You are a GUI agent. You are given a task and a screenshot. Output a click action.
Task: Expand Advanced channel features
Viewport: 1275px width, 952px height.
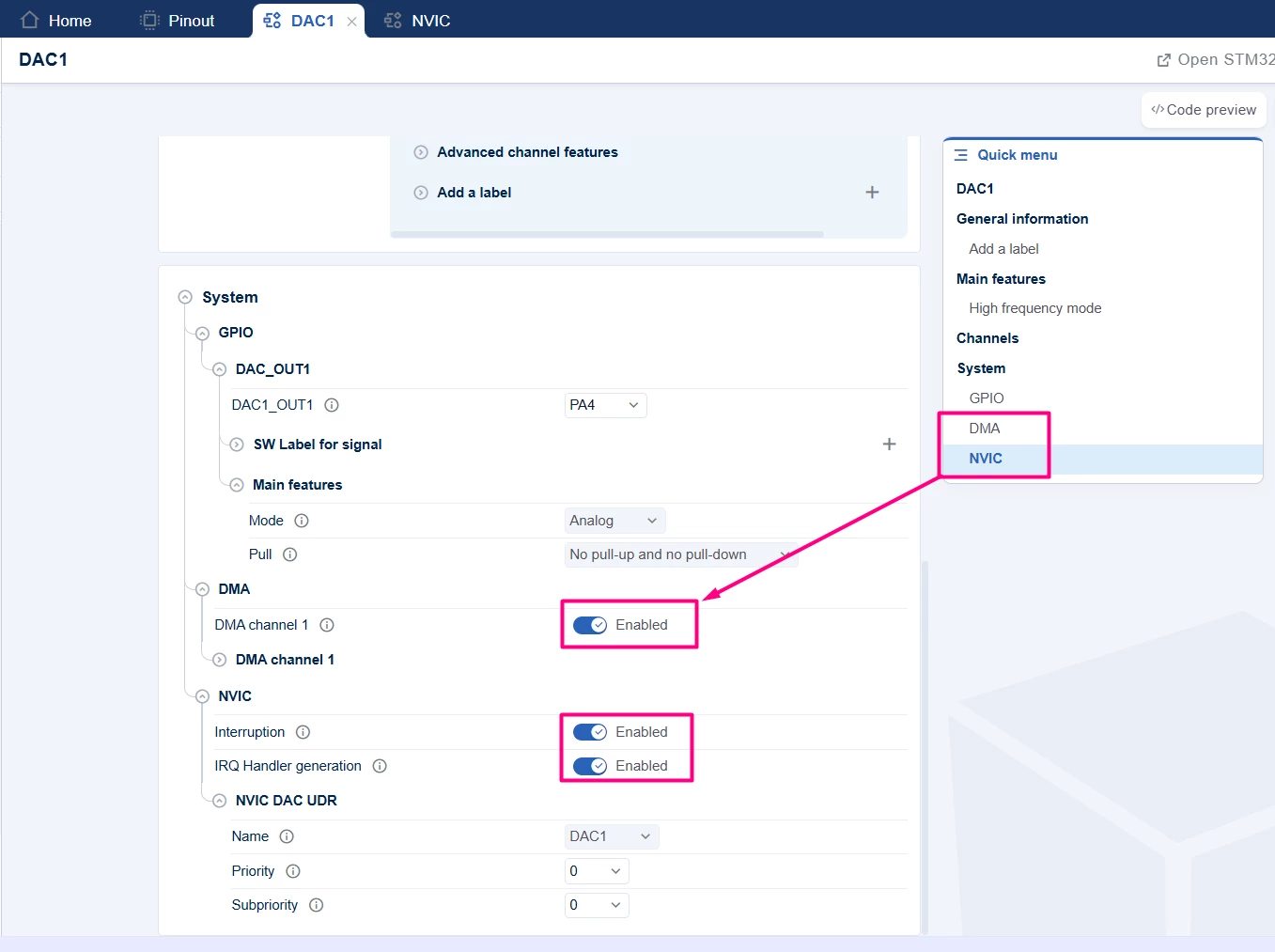[x=421, y=152]
